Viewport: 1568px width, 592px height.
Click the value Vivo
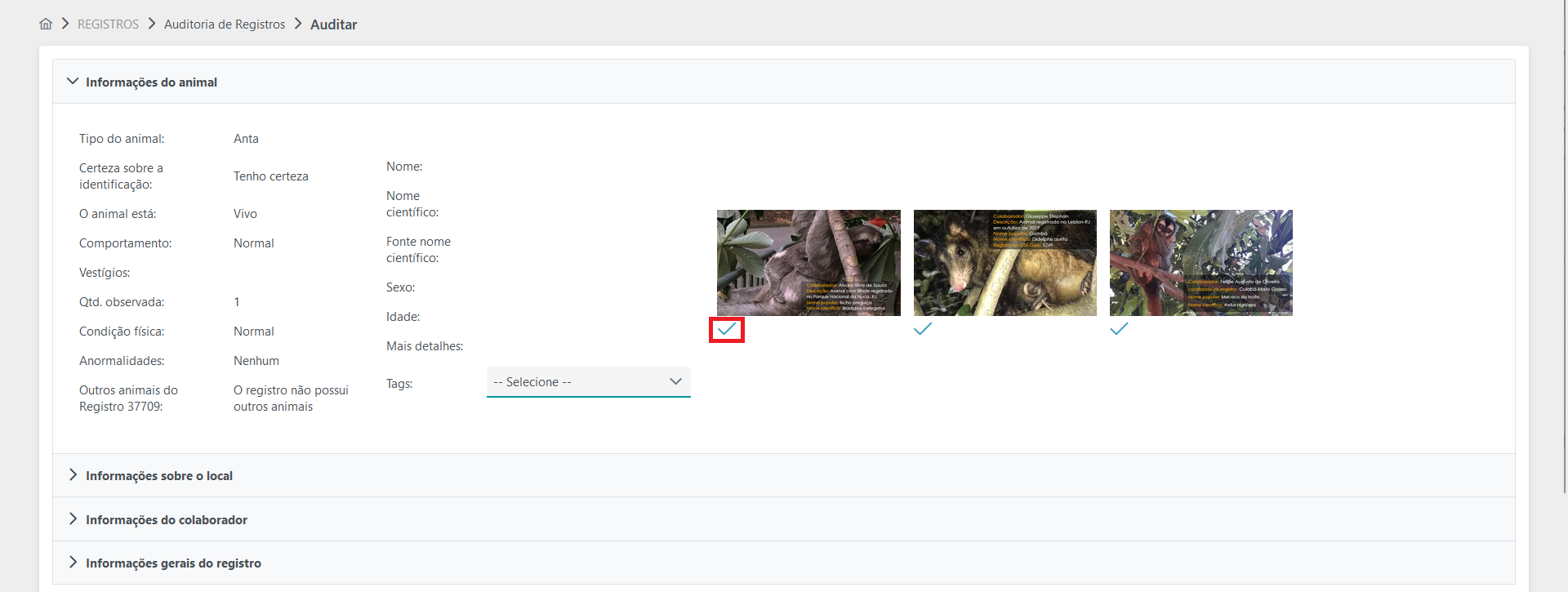tap(245, 214)
